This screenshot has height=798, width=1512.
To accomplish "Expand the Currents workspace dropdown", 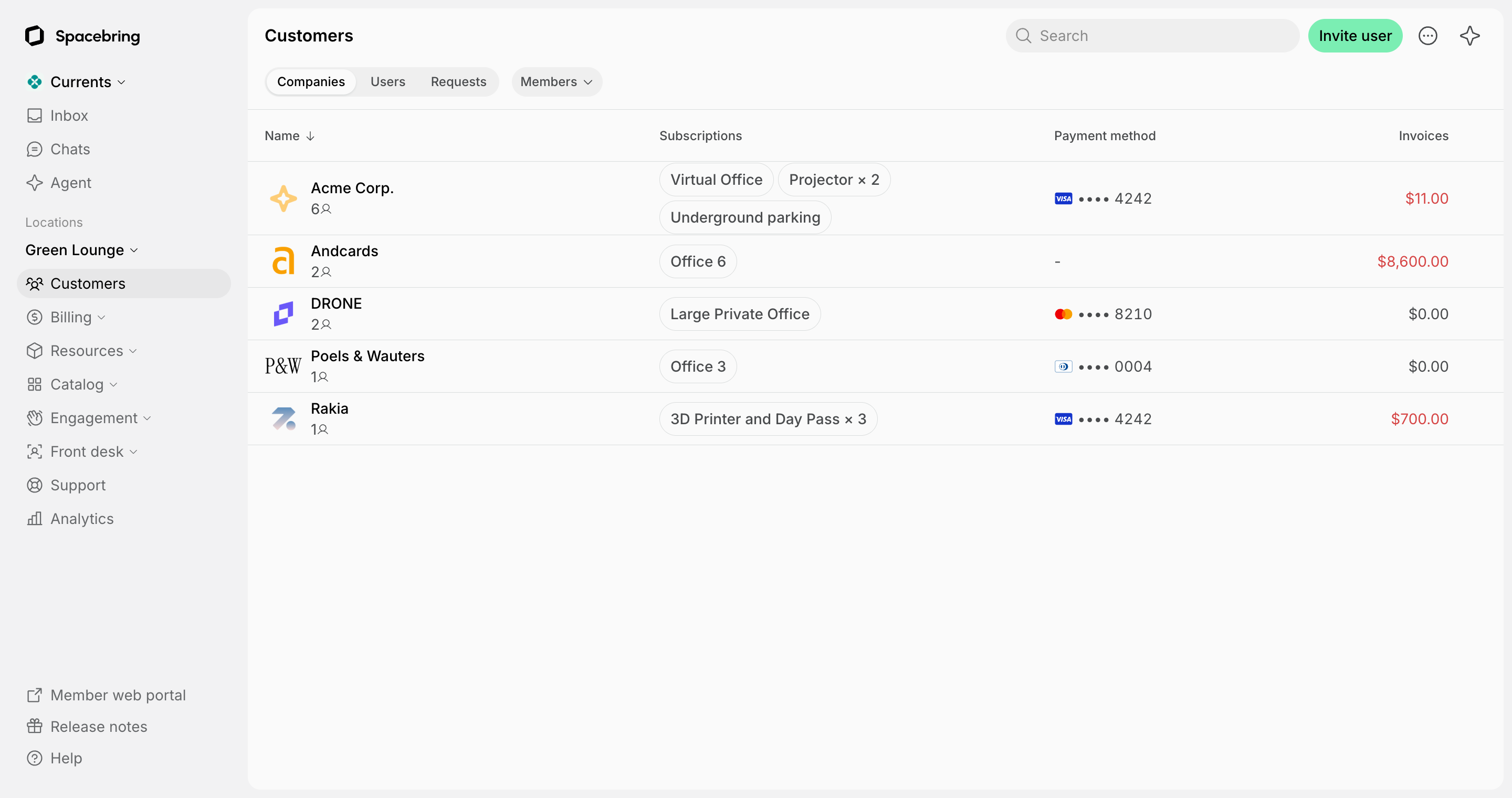I will [76, 82].
